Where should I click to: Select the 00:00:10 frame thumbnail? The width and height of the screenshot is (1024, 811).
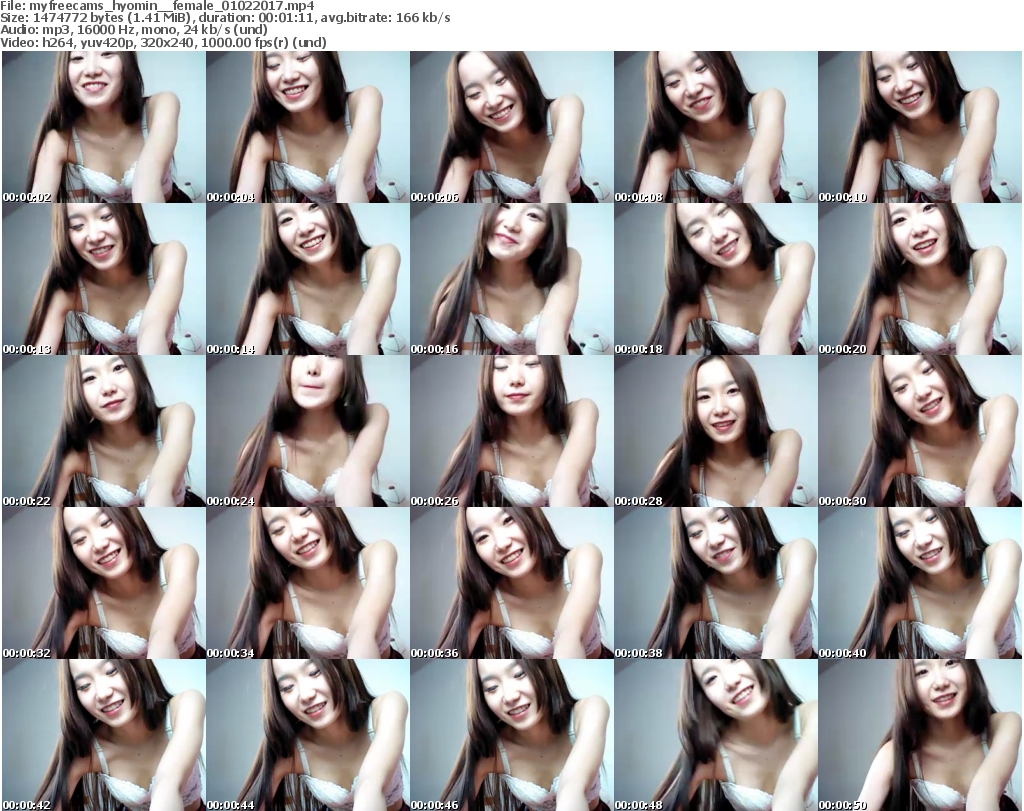(x=920, y=127)
